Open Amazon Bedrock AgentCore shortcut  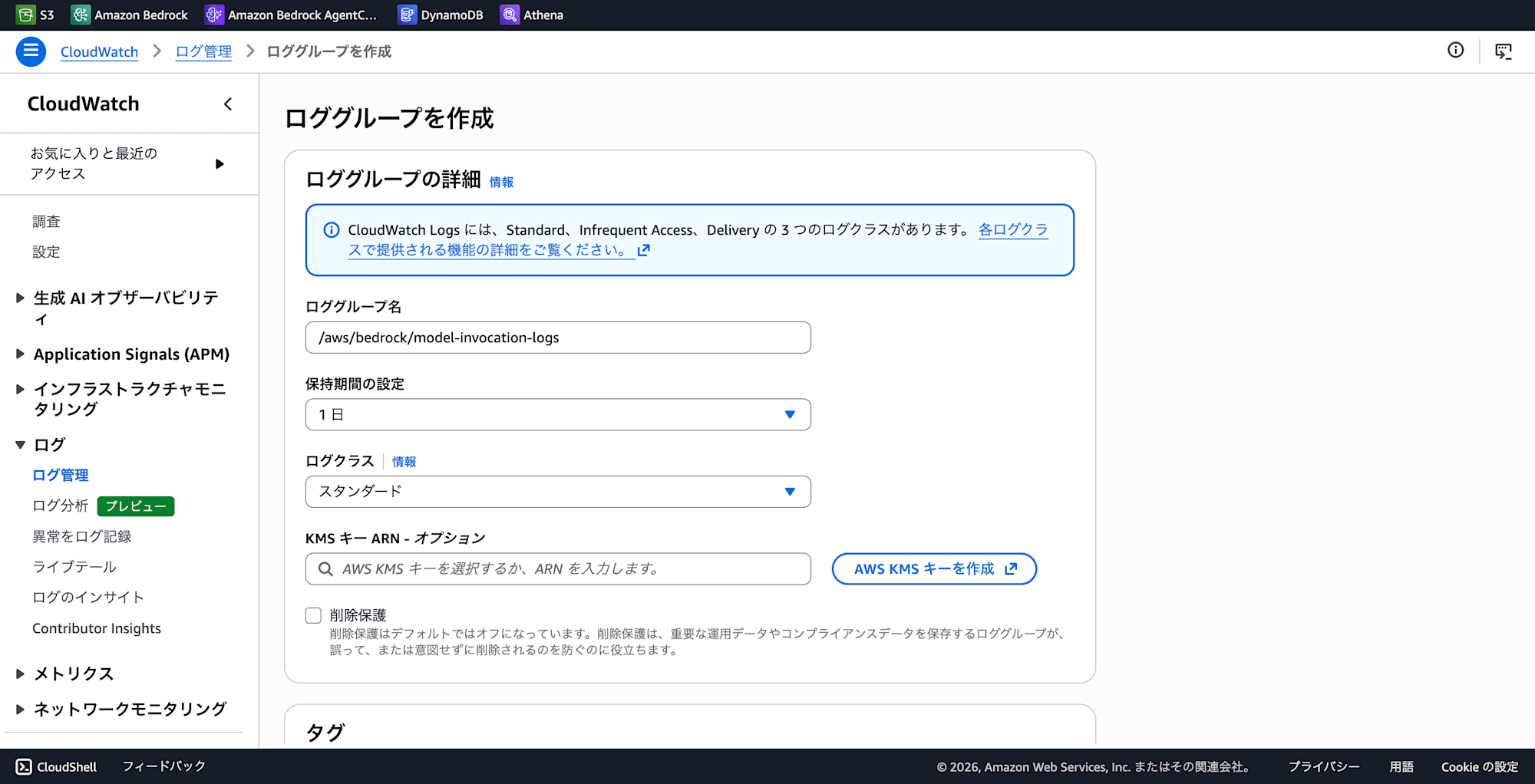(291, 15)
